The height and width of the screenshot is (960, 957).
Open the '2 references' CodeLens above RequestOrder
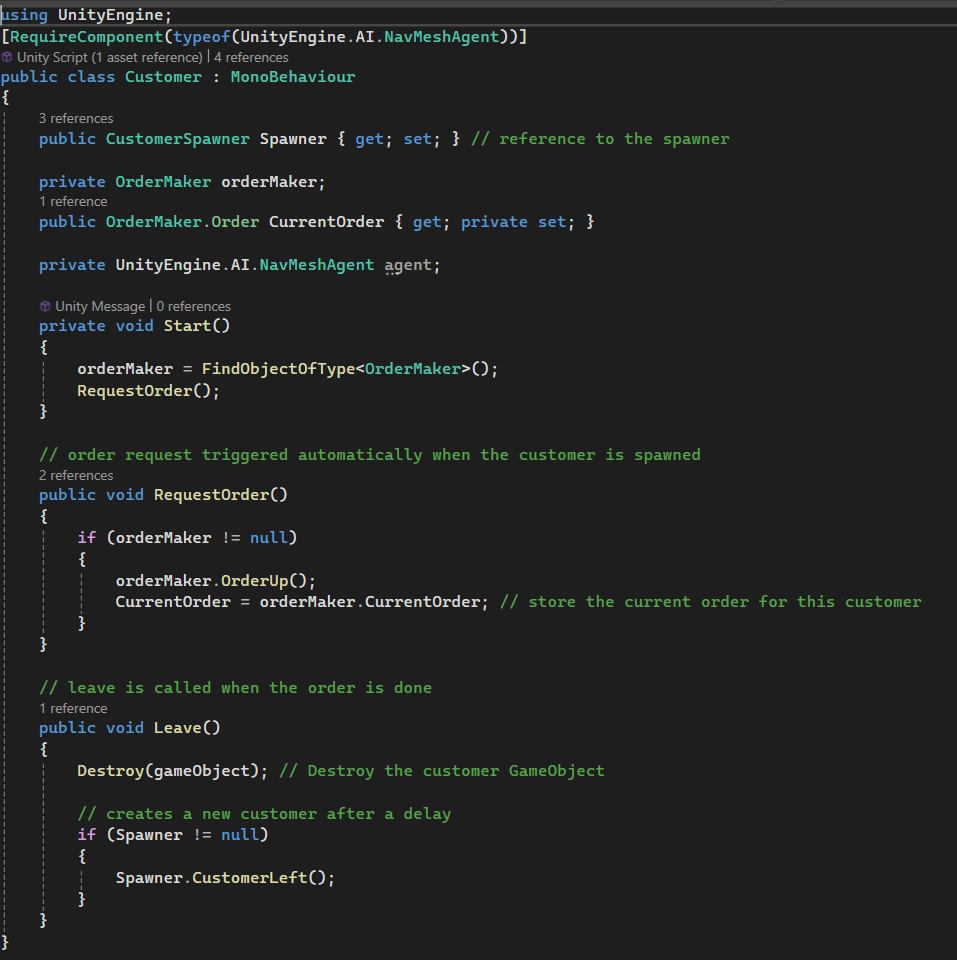click(x=76, y=475)
